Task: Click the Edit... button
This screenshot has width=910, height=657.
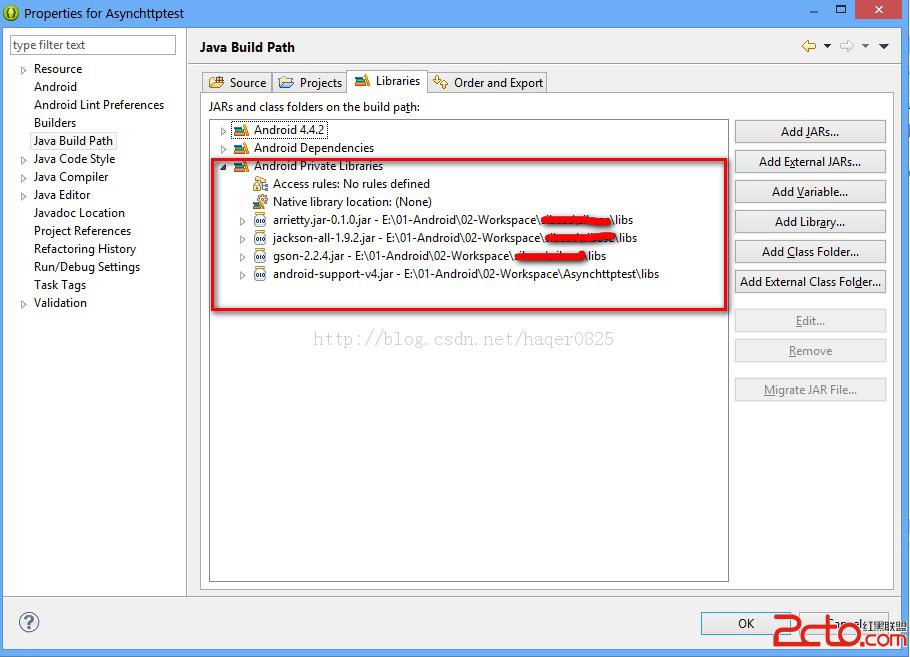Action: click(810, 321)
